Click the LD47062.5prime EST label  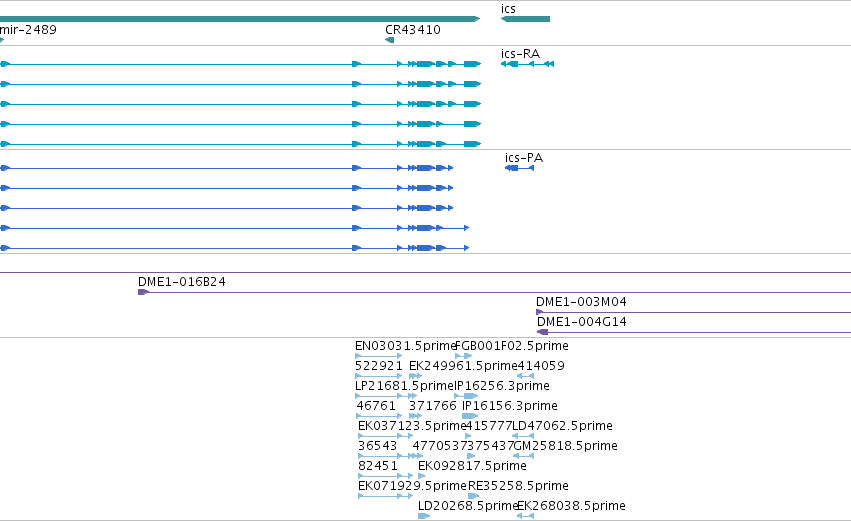[x=562, y=426]
